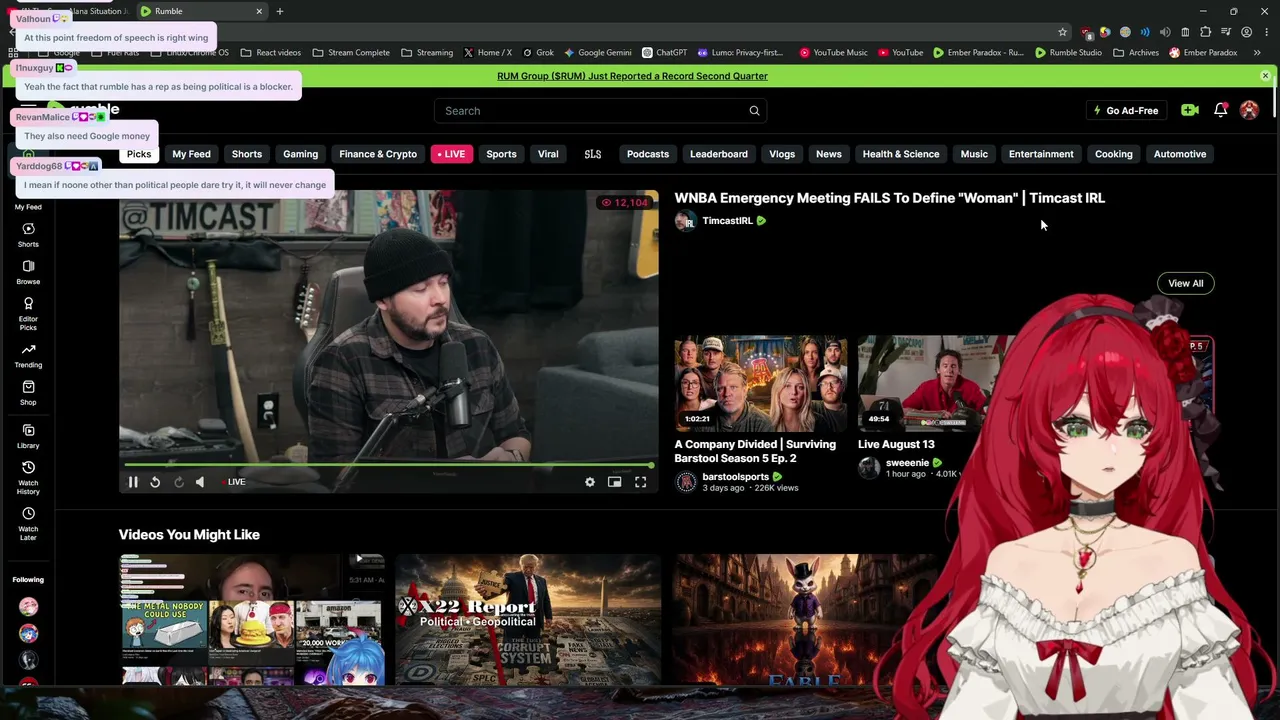Screen dimensions: 1280x720
Task: Open the TimcastIRL channel link
Action: [x=727, y=221]
